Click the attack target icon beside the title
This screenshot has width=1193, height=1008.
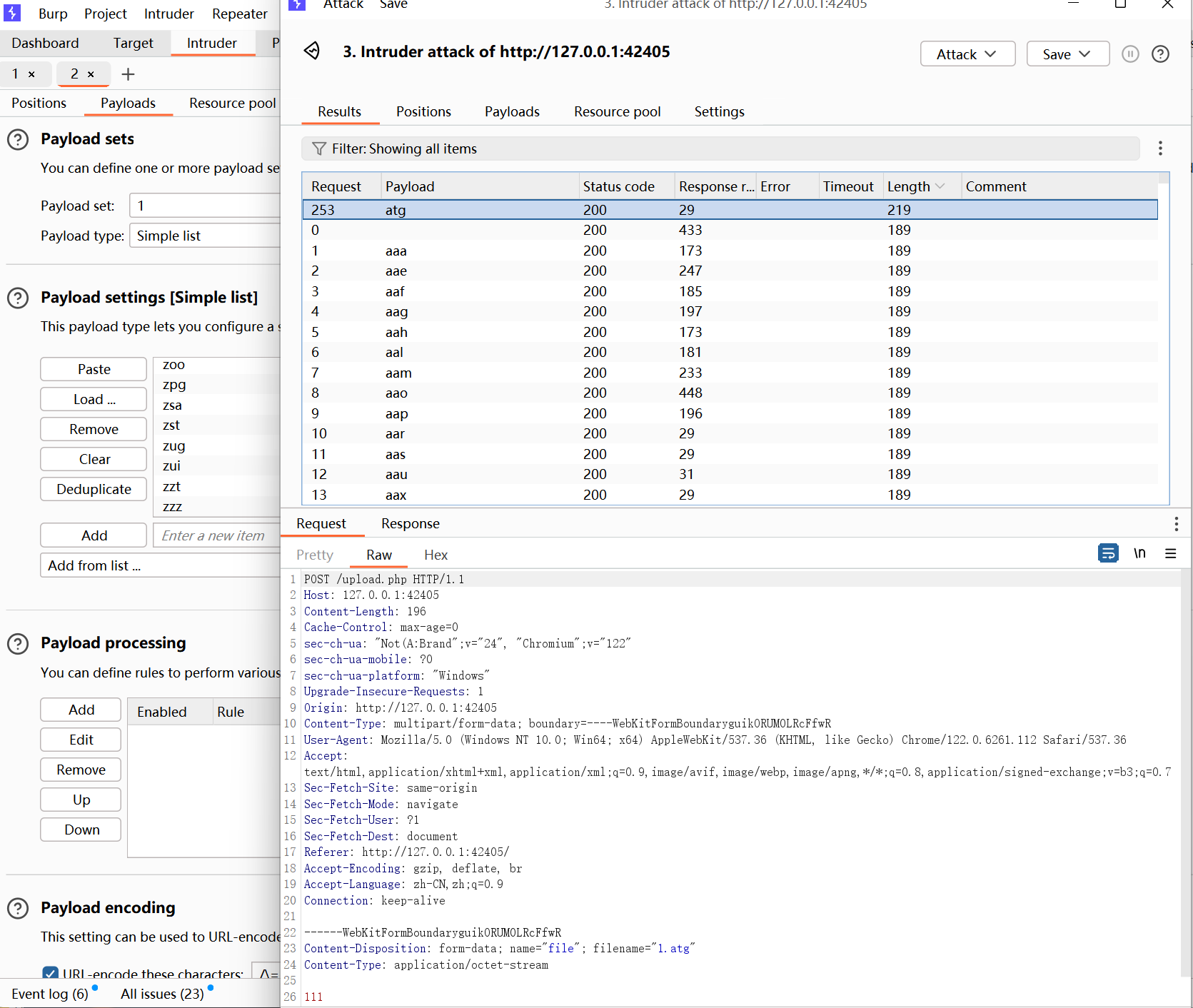pos(312,51)
